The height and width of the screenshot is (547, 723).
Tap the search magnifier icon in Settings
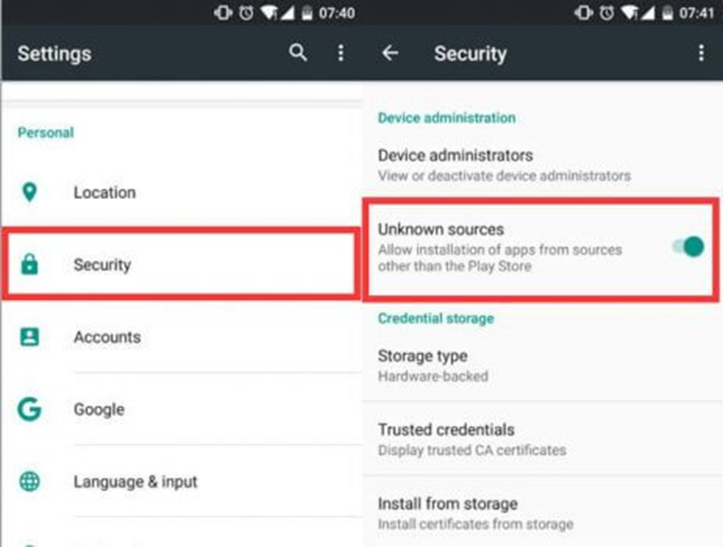[298, 53]
